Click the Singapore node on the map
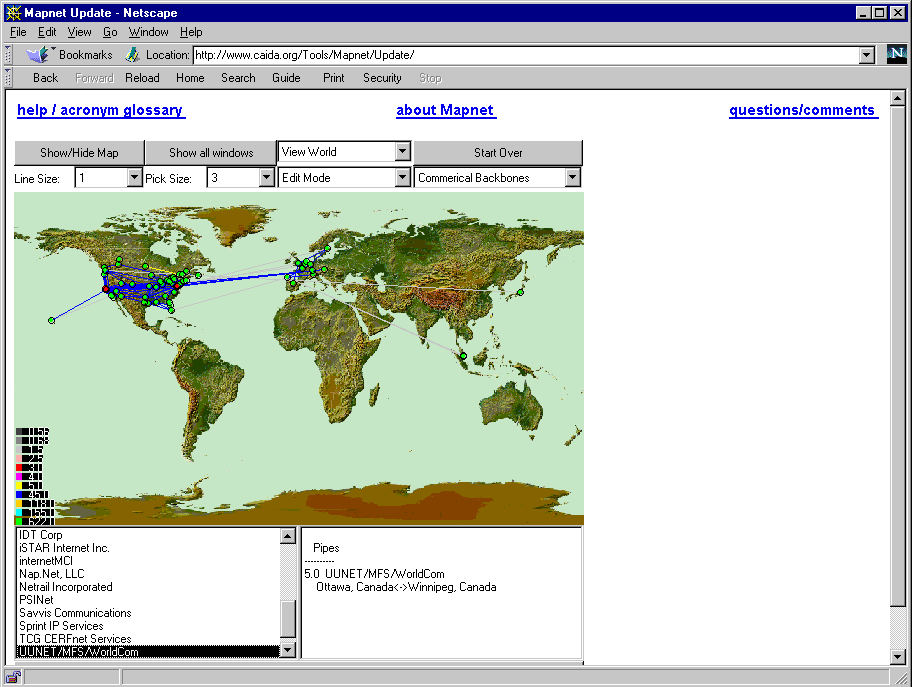This screenshot has height=687, width=912. click(x=463, y=355)
